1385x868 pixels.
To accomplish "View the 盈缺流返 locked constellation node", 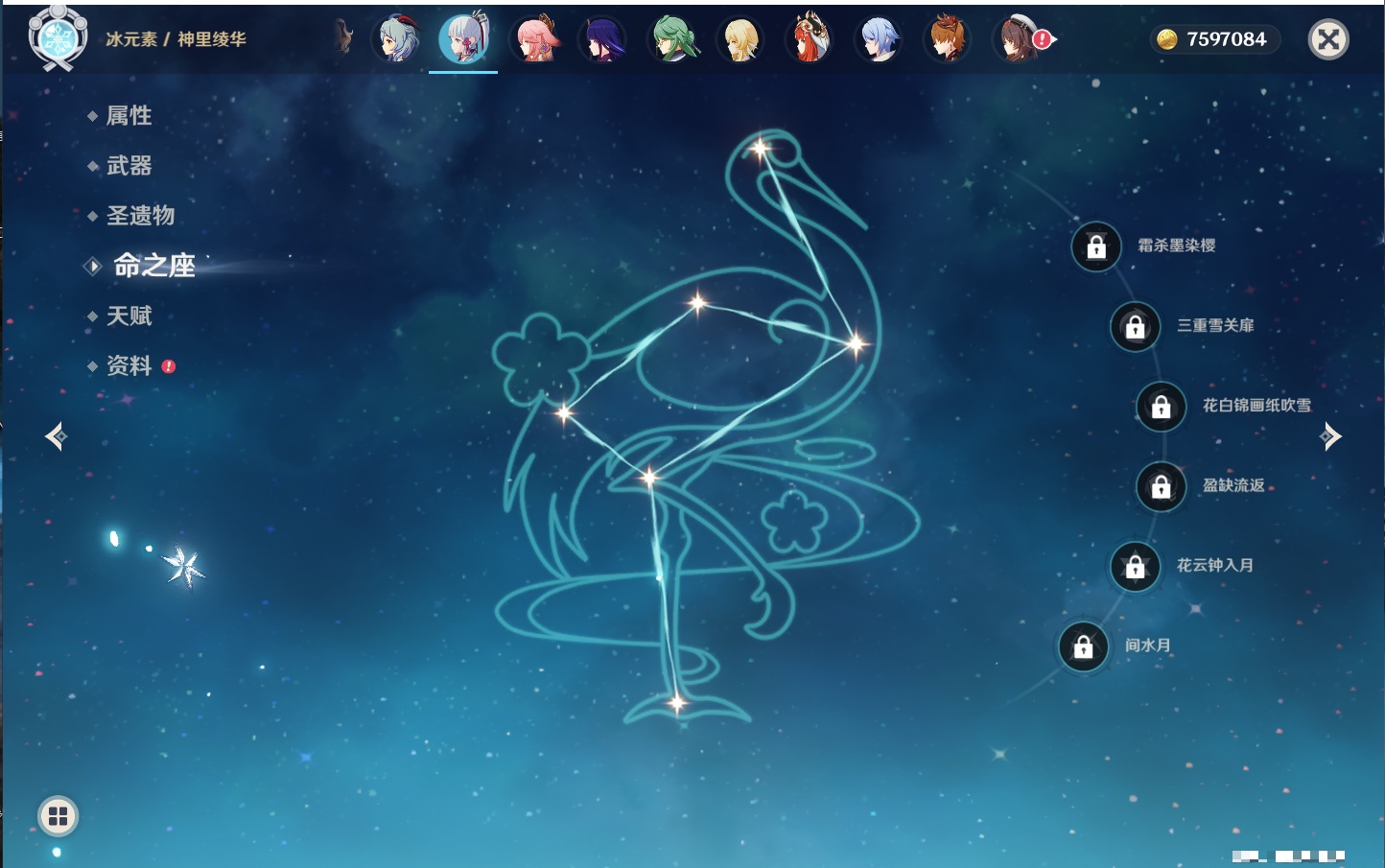I will [1161, 486].
